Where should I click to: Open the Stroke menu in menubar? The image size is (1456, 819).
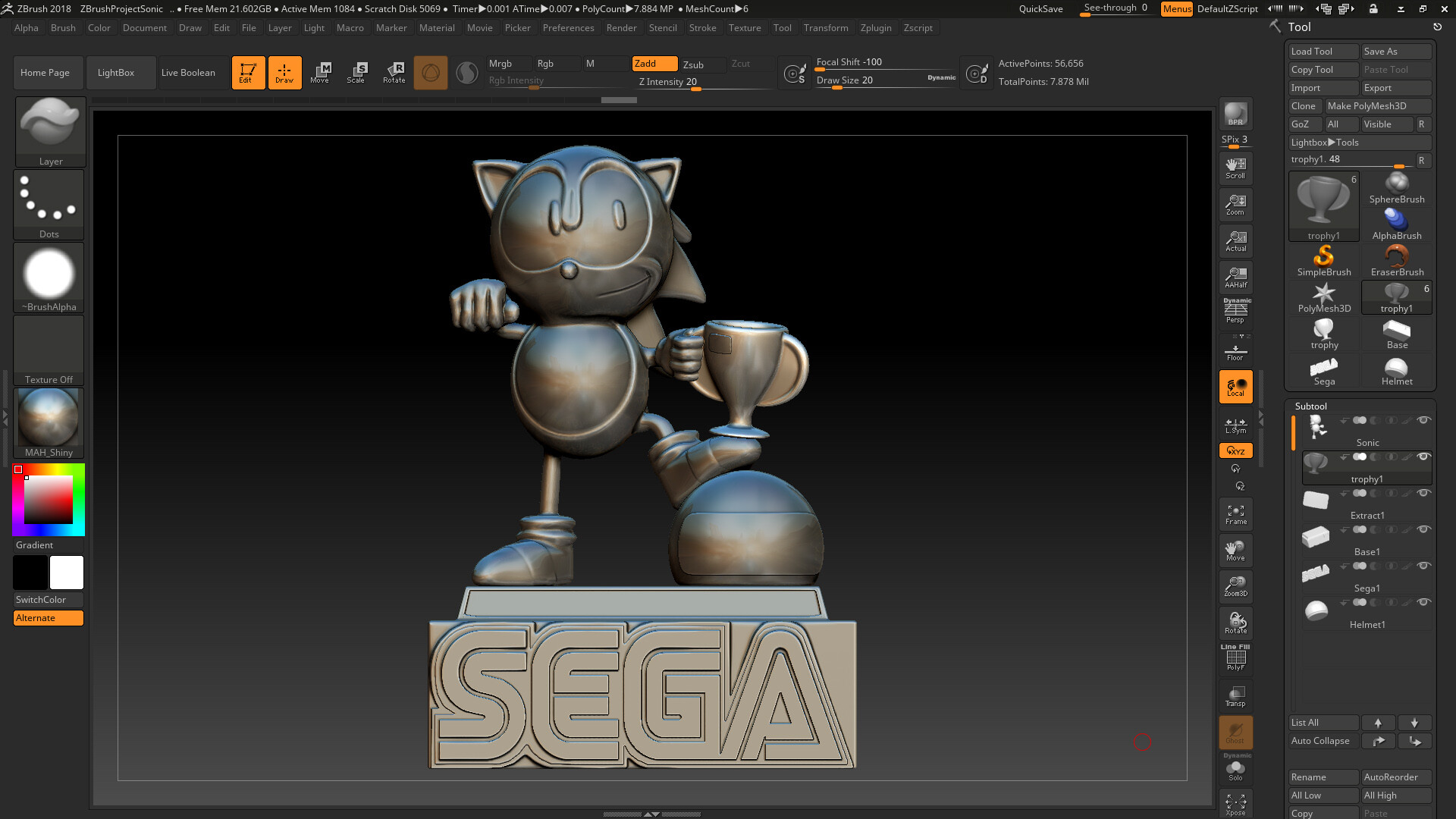(702, 27)
